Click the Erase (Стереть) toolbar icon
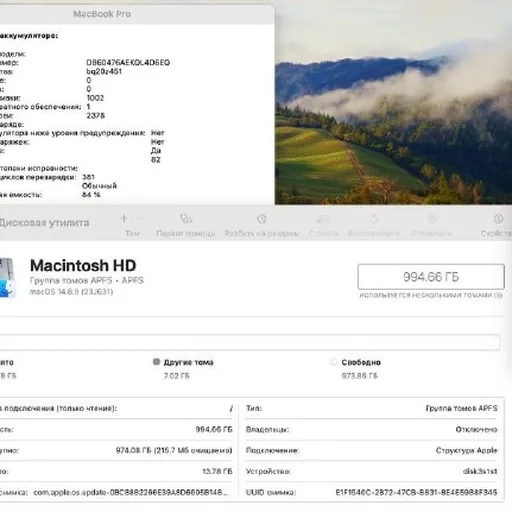 coord(323,219)
